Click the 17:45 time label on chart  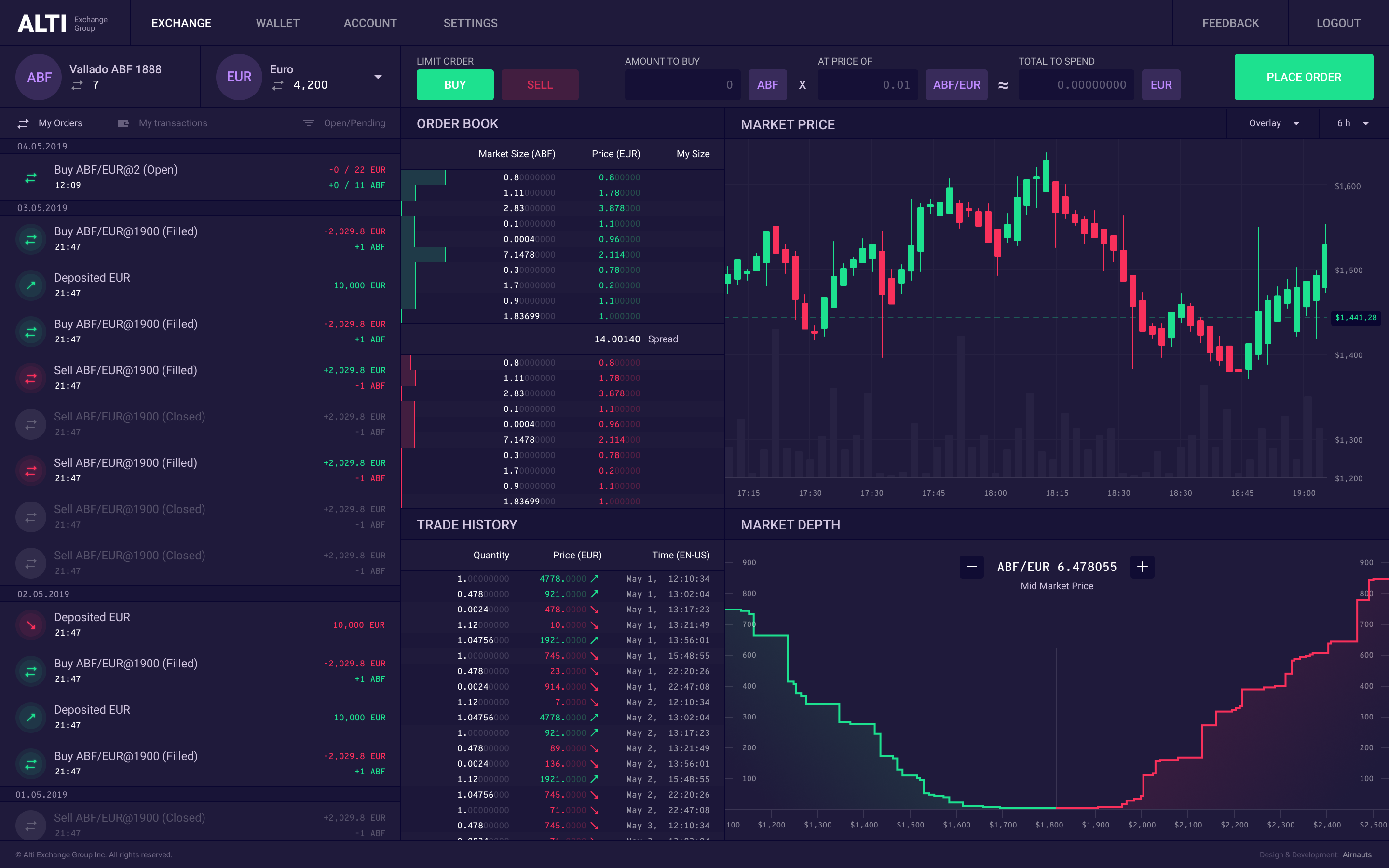[933, 493]
